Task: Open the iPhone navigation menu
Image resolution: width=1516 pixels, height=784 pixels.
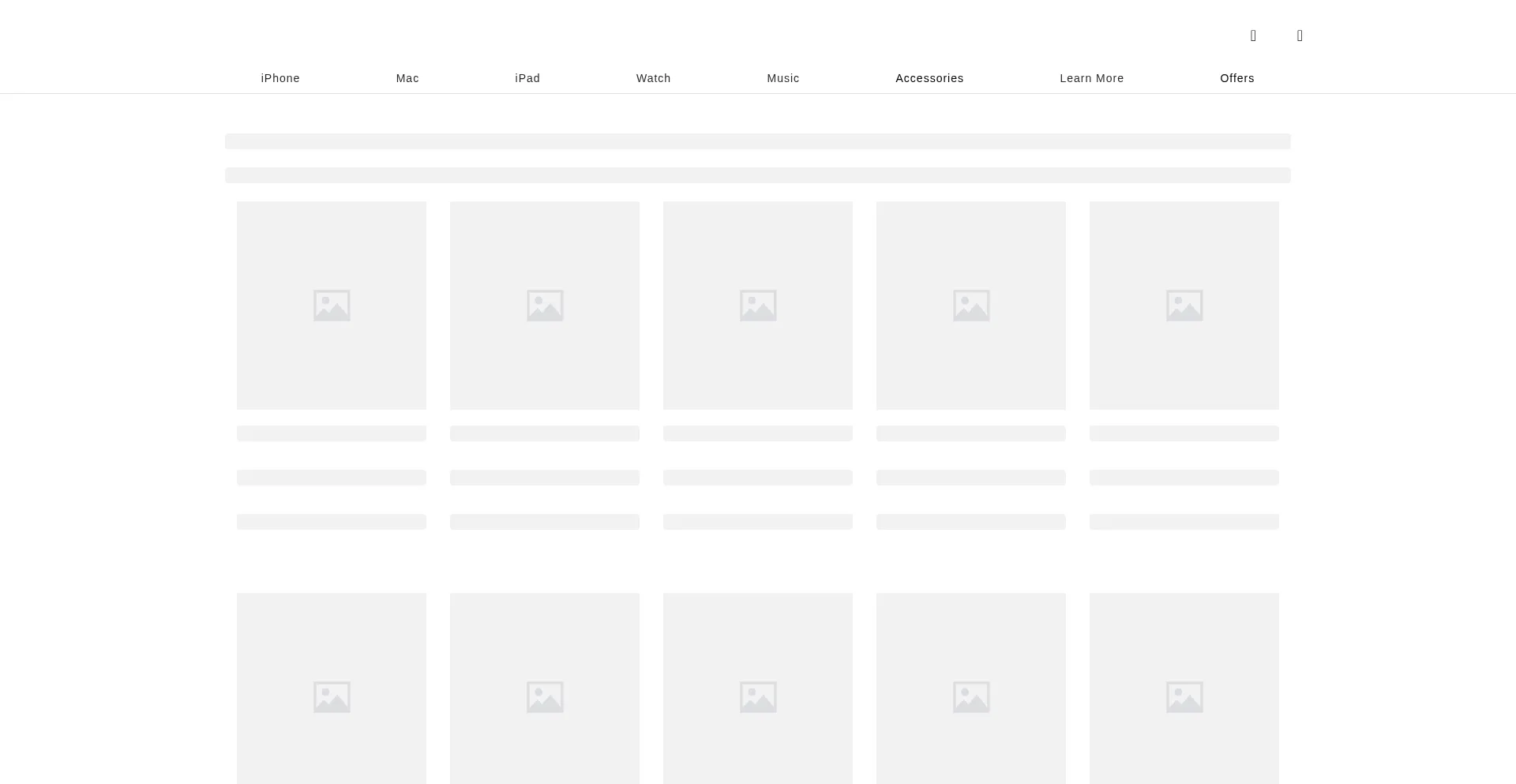Action: pyautogui.click(x=280, y=78)
